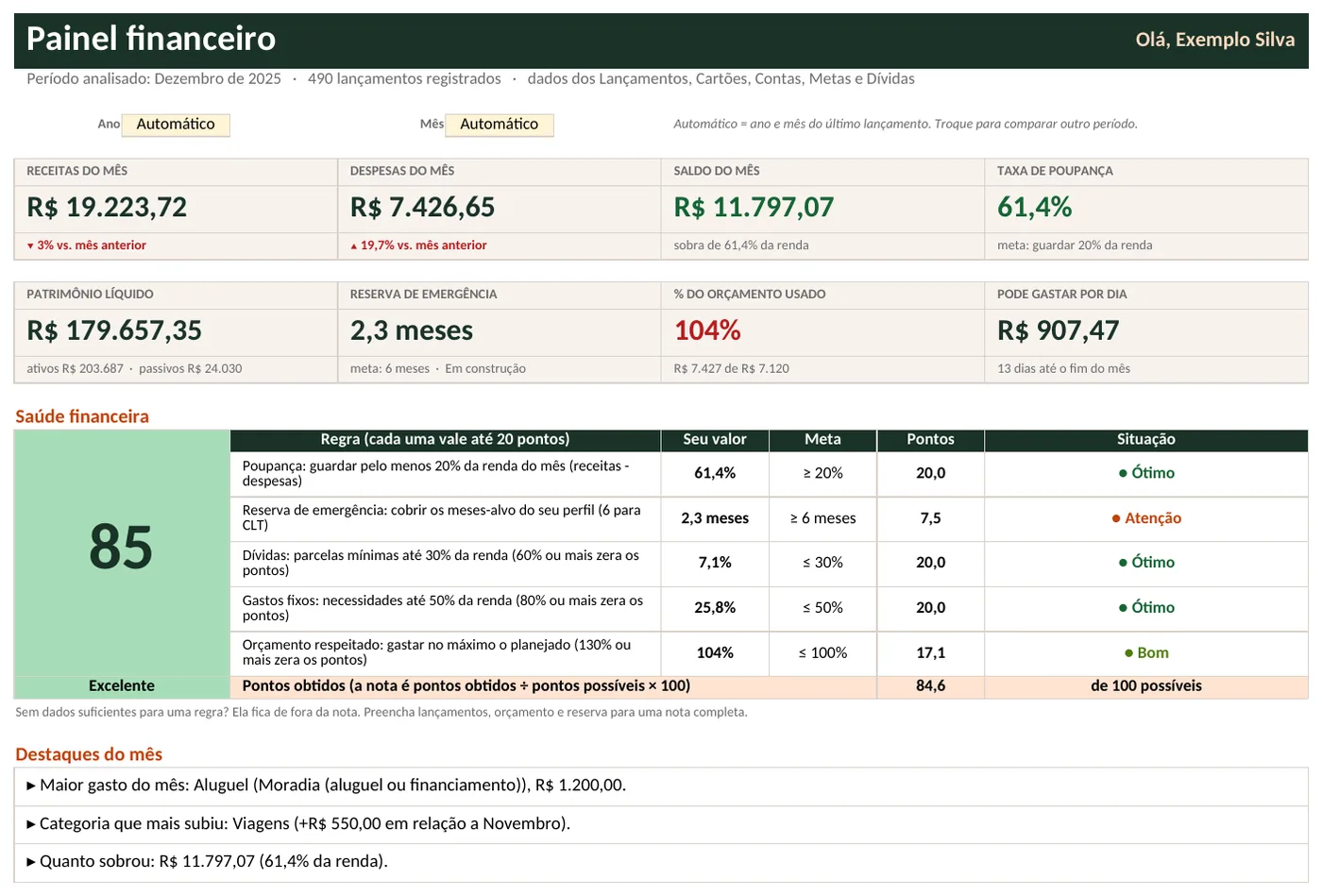Open the Mês selector showing Automático

pyautogui.click(x=500, y=125)
